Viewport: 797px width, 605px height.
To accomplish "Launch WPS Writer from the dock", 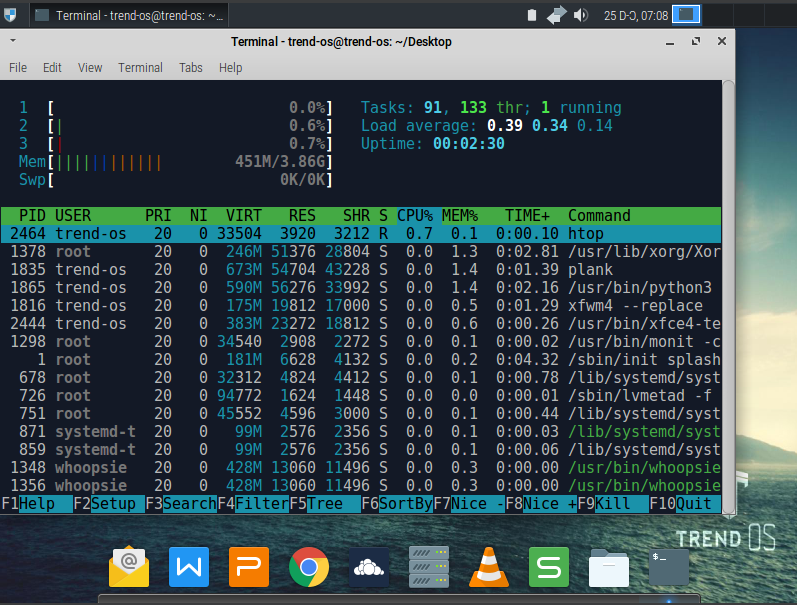I will point(188,567).
